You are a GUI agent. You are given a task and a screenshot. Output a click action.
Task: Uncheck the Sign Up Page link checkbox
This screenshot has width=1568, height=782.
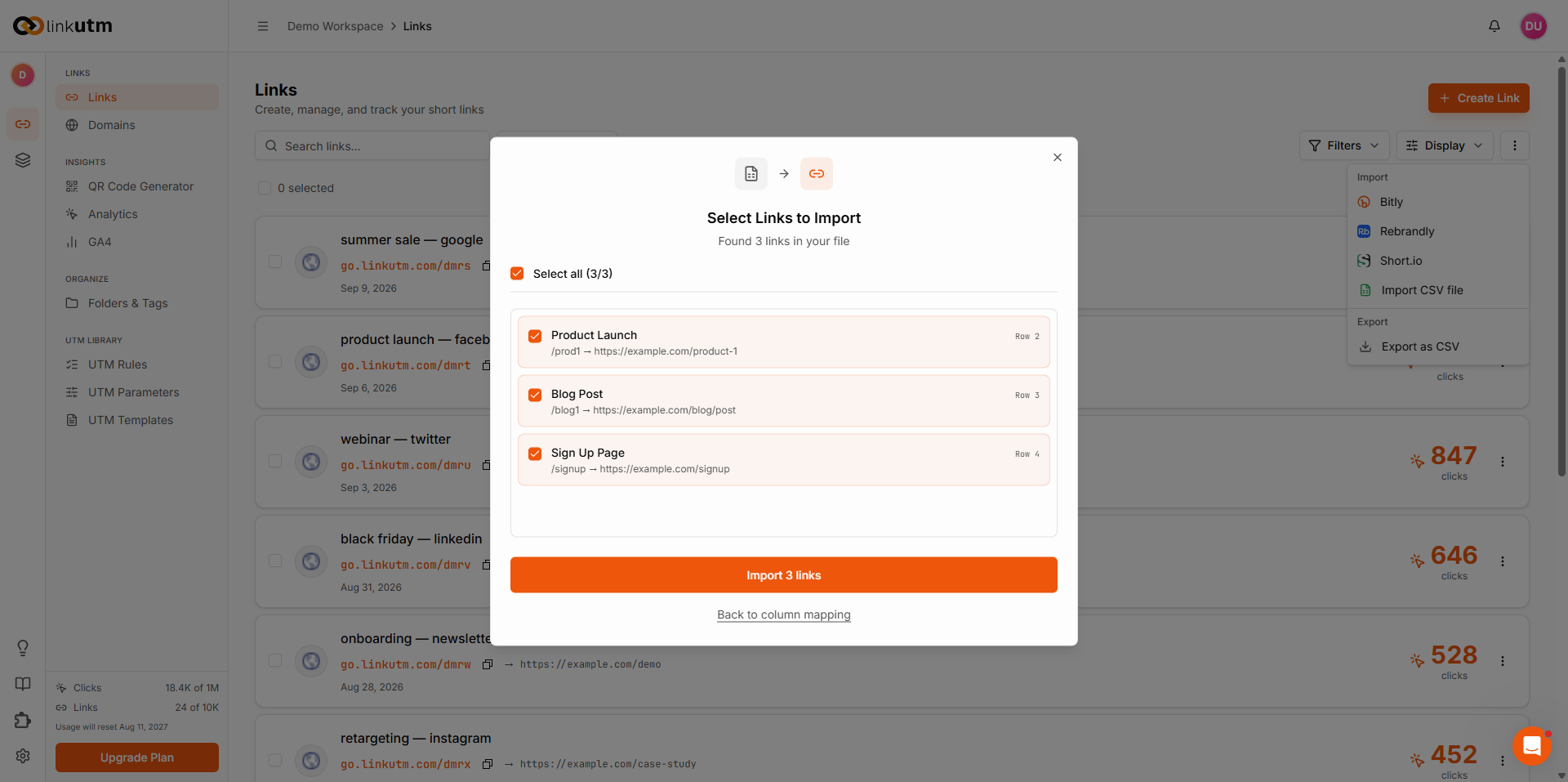[x=535, y=454]
